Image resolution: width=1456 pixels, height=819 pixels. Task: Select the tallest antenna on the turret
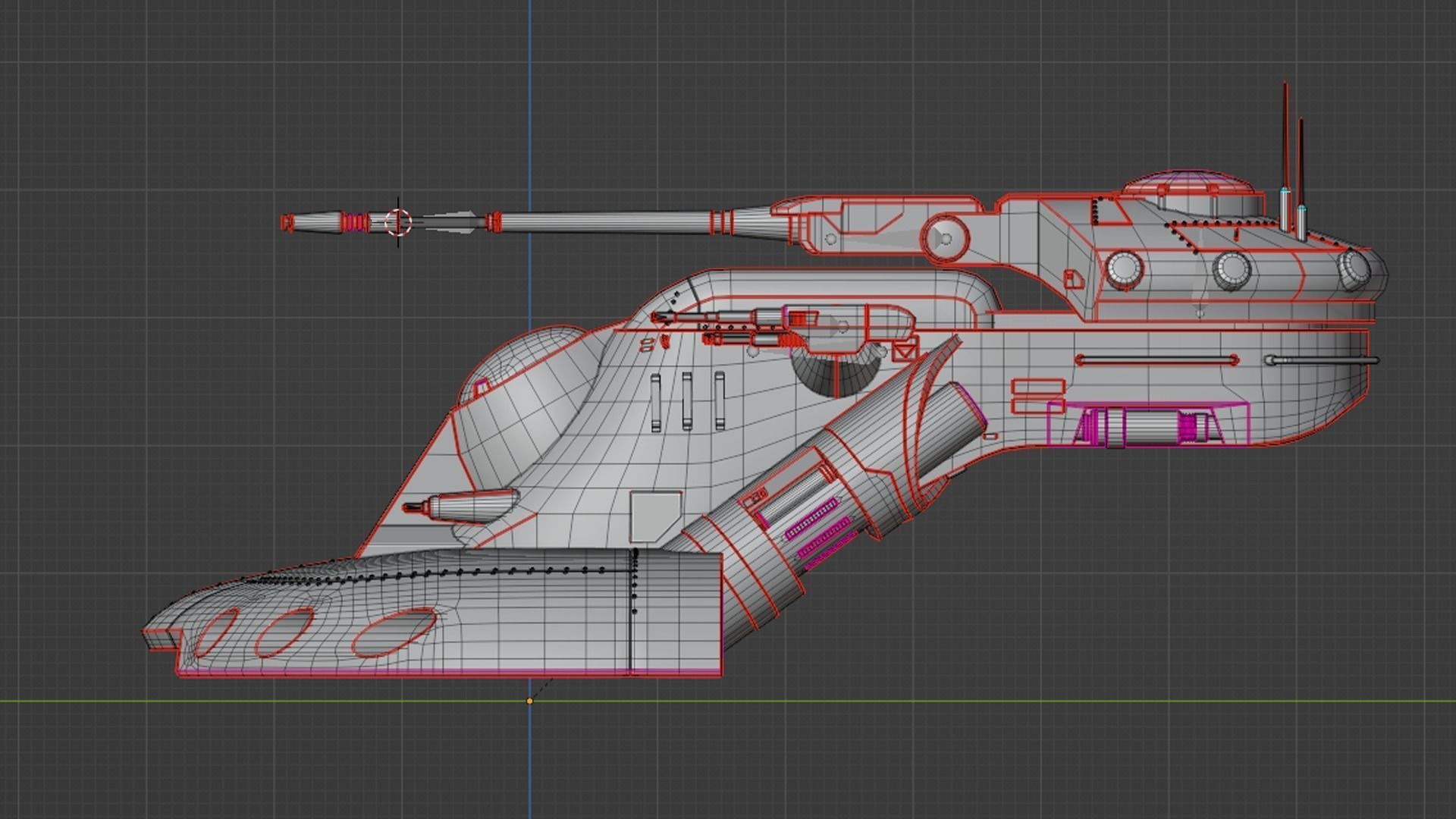1285,156
